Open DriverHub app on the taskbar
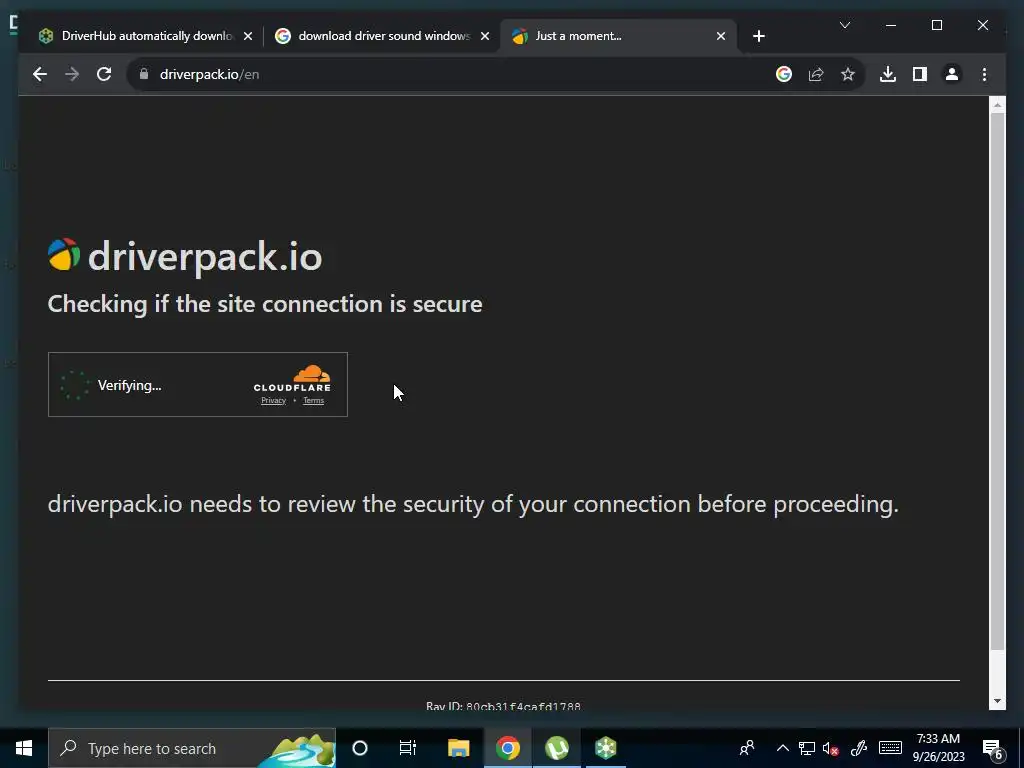This screenshot has height=768, width=1024. coord(605,748)
